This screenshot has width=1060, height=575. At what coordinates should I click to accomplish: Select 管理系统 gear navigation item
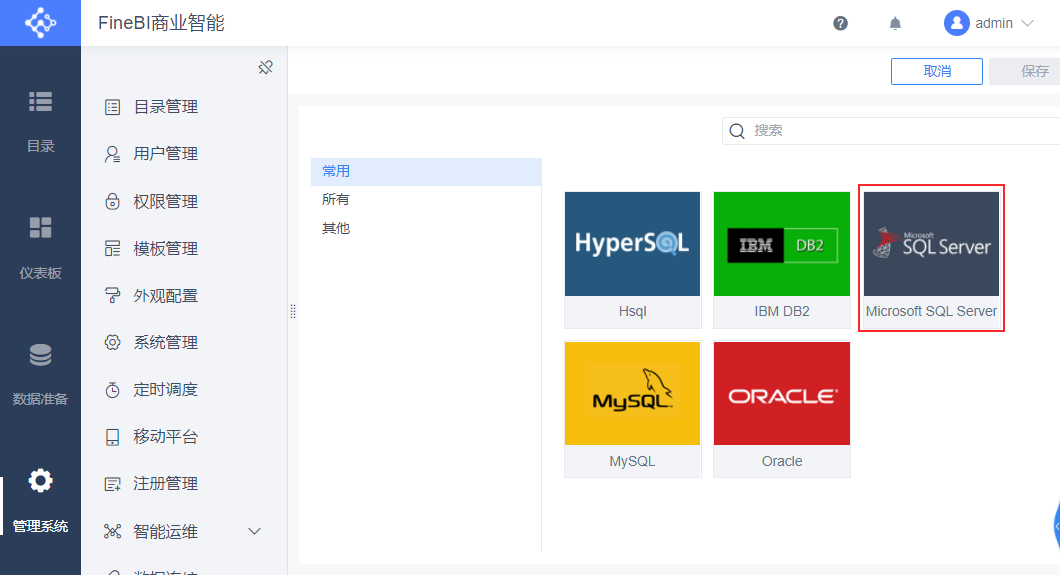pyautogui.click(x=40, y=501)
